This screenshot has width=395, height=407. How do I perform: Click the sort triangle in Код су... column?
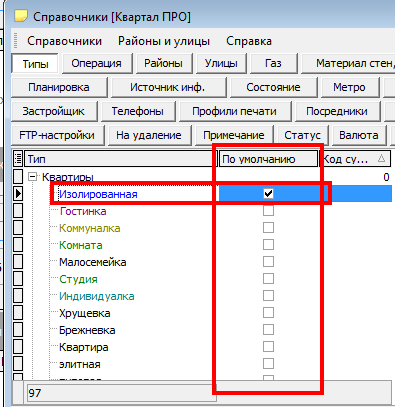point(381,158)
